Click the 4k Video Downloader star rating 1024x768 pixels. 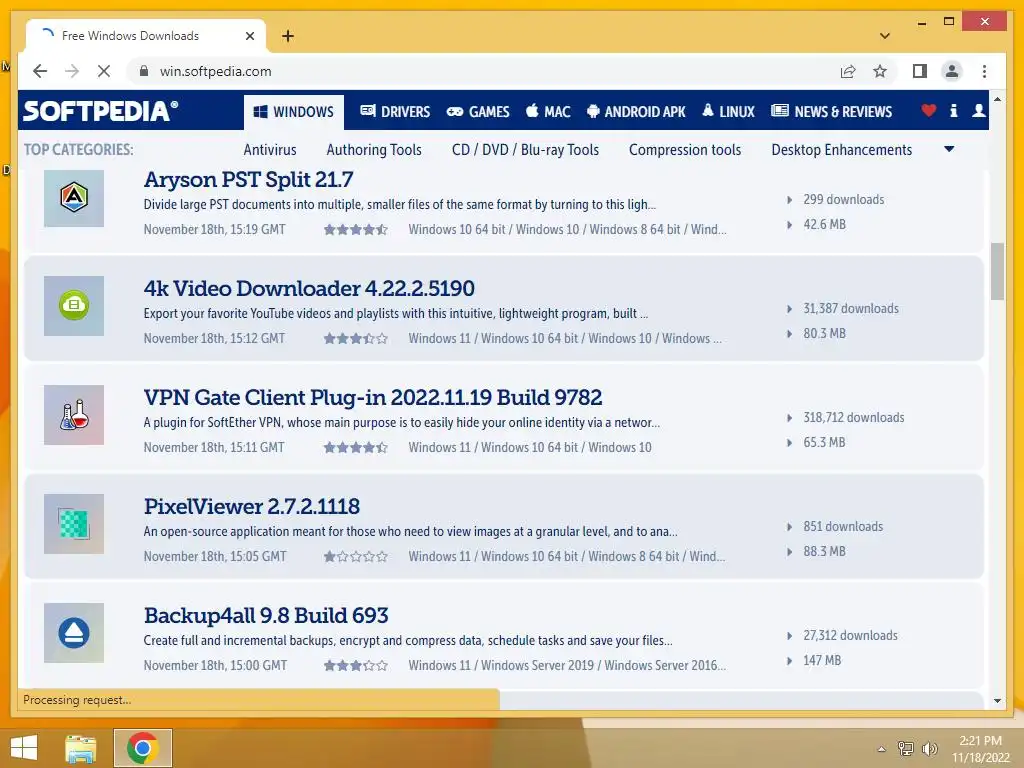pyautogui.click(x=356, y=338)
